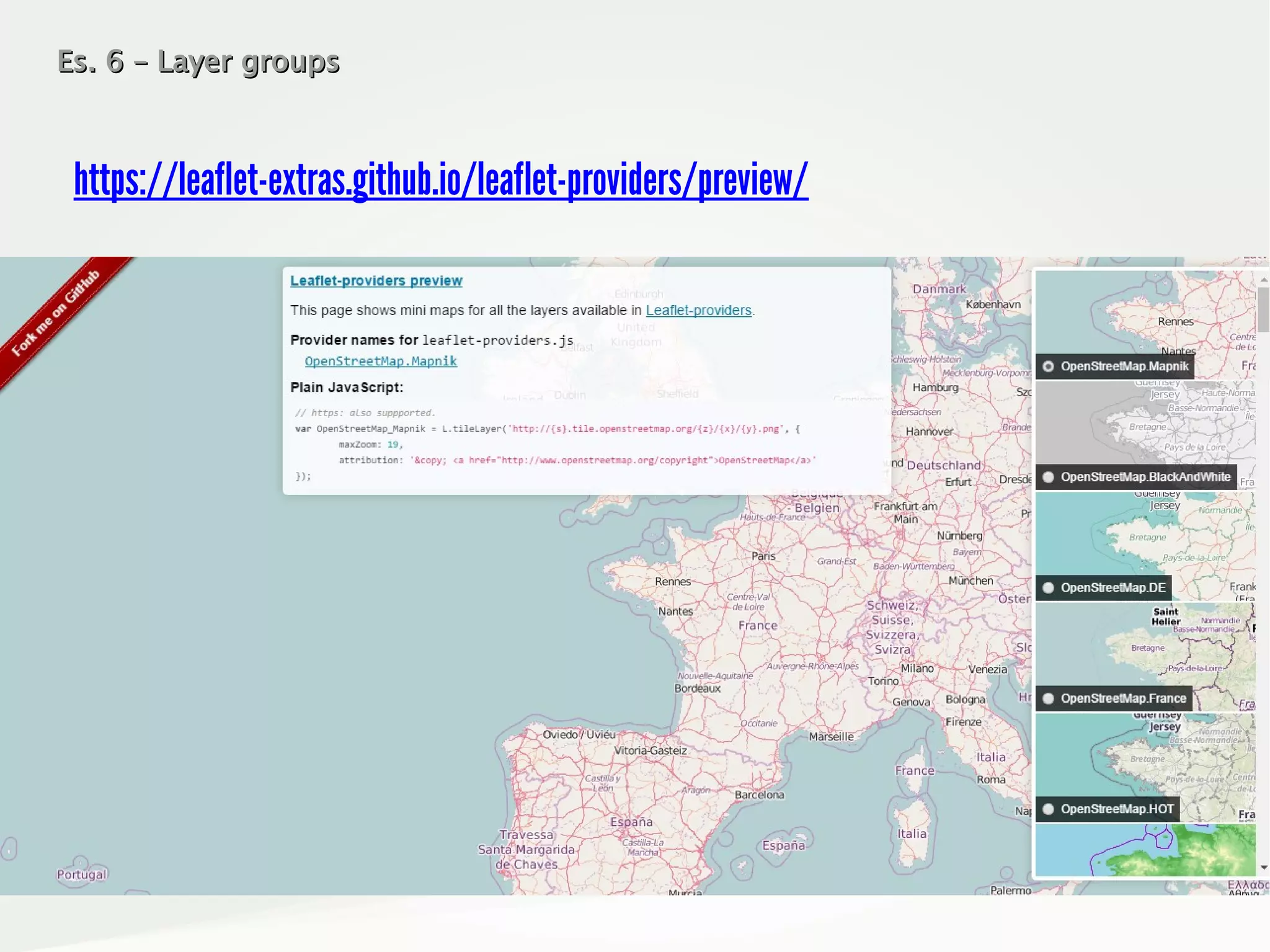The width and height of the screenshot is (1270, 952).
Task: Click the OpenStreetMap.Mapnik provider name link
Action: tap(381, 361)
